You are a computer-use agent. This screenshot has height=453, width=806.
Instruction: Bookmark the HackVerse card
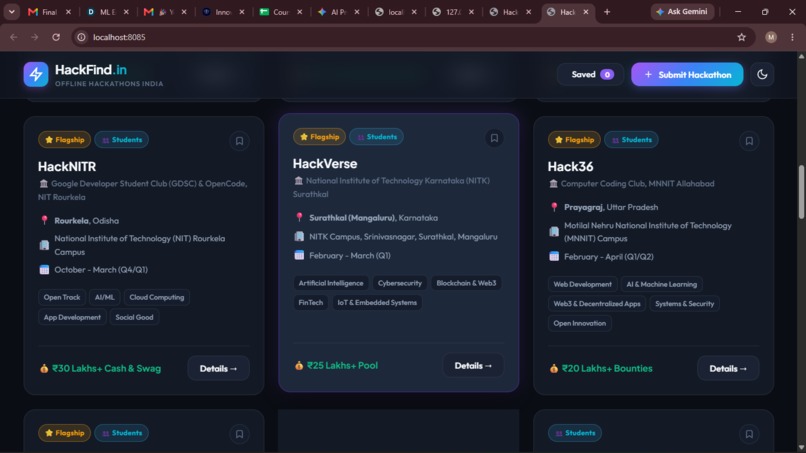pyautogui.click(x=494, y=138)
